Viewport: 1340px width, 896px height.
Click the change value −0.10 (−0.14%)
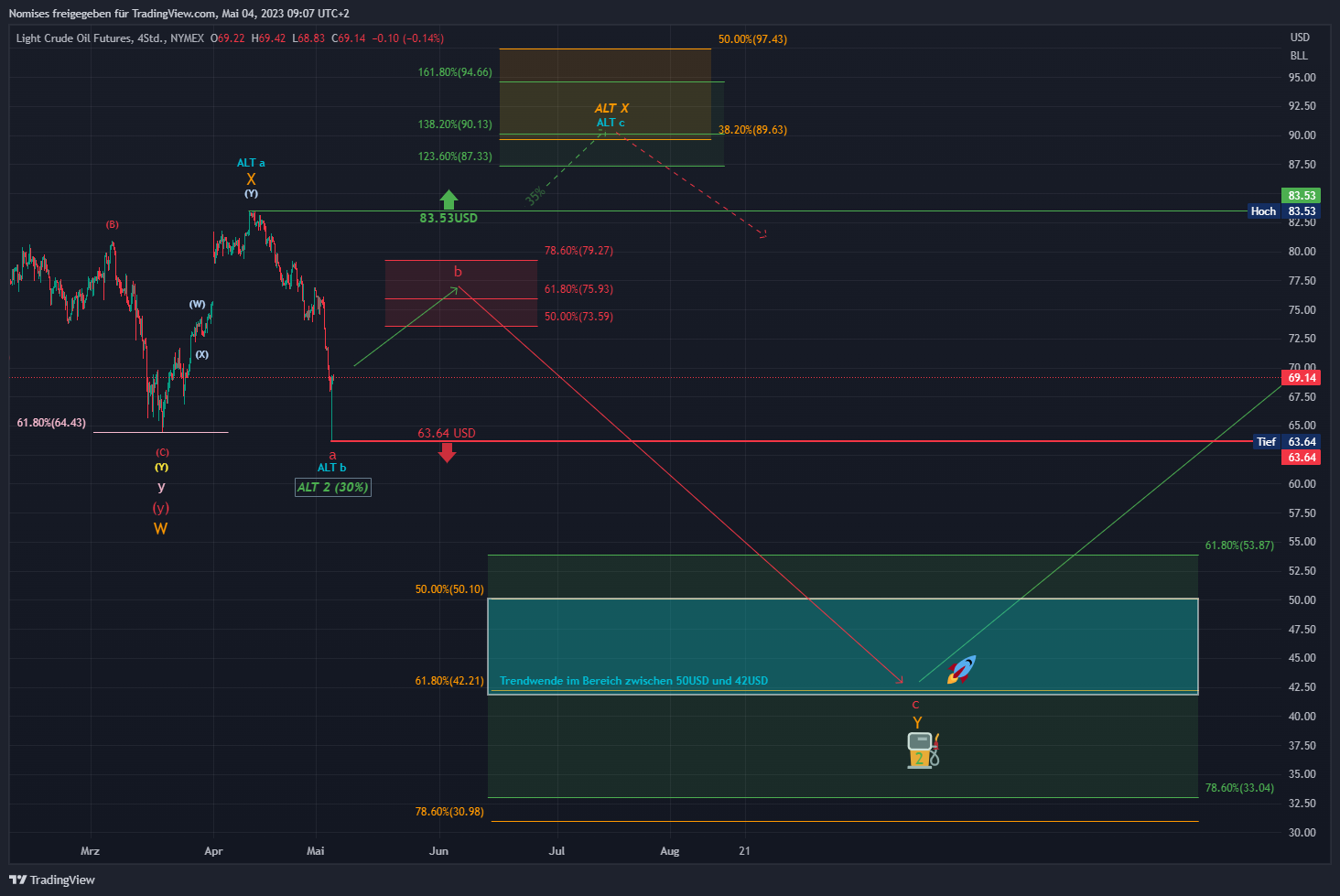click(408, 38)
